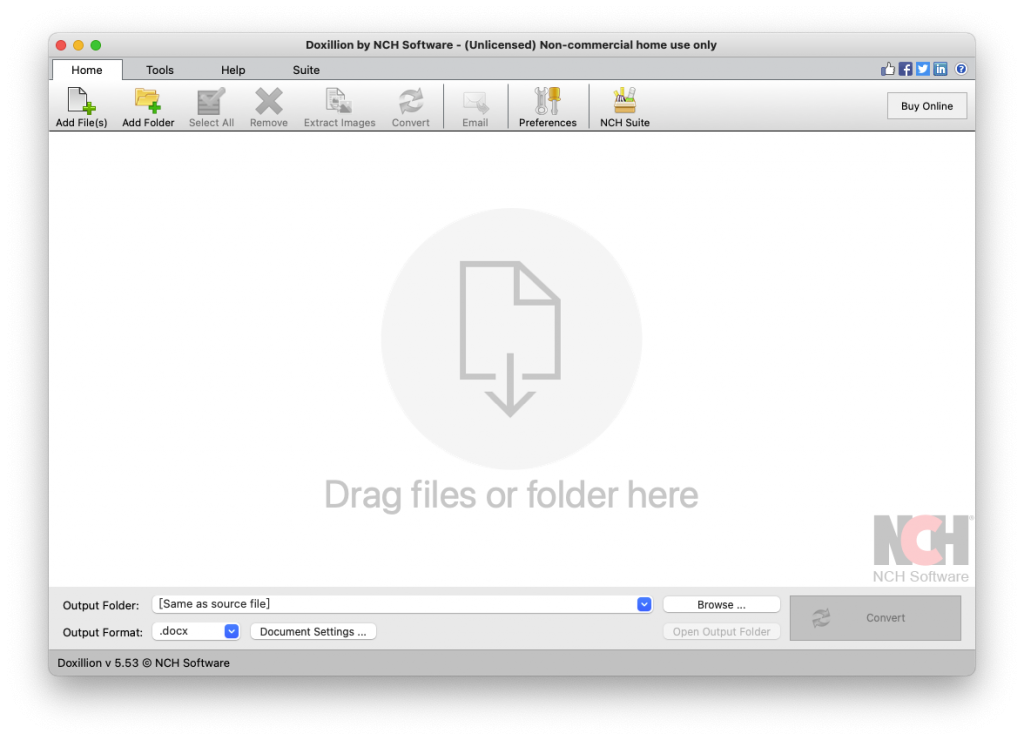Click the LinkedIn share icon
Screen dimensions: 1024x740
940,69
